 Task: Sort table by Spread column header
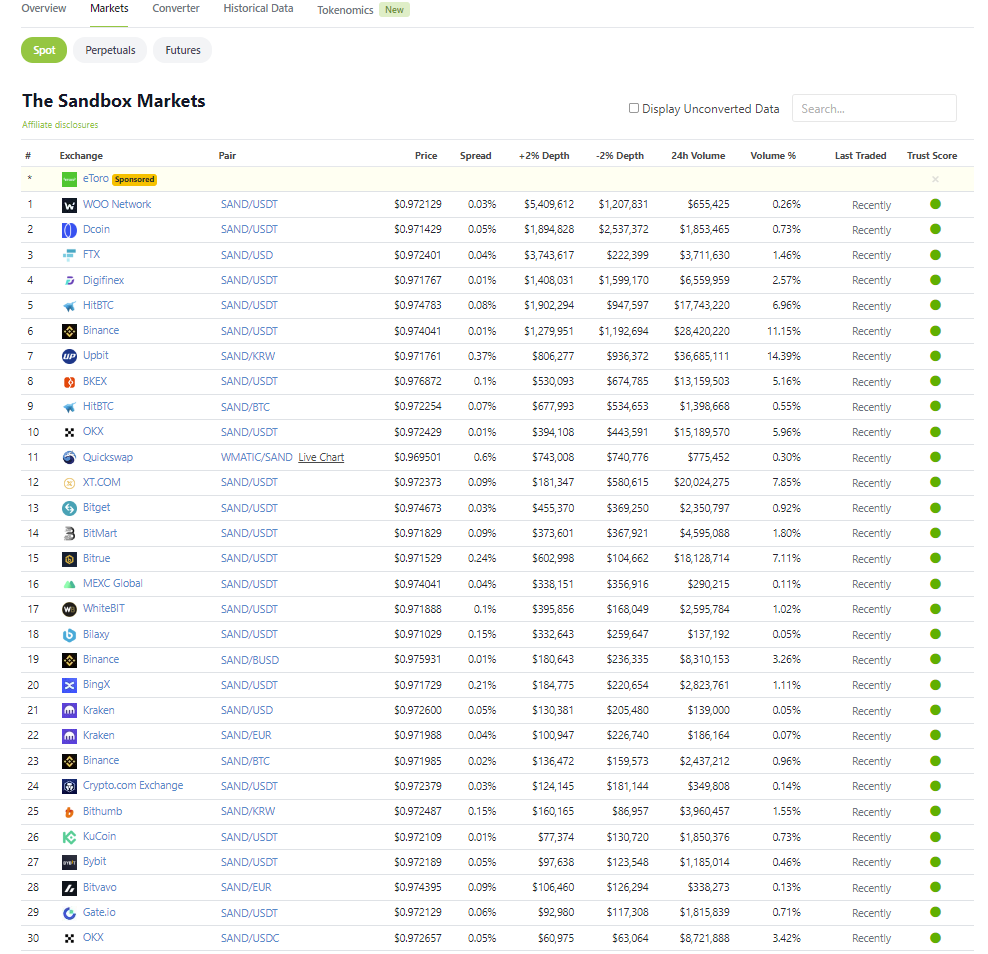tap(475, 156)
